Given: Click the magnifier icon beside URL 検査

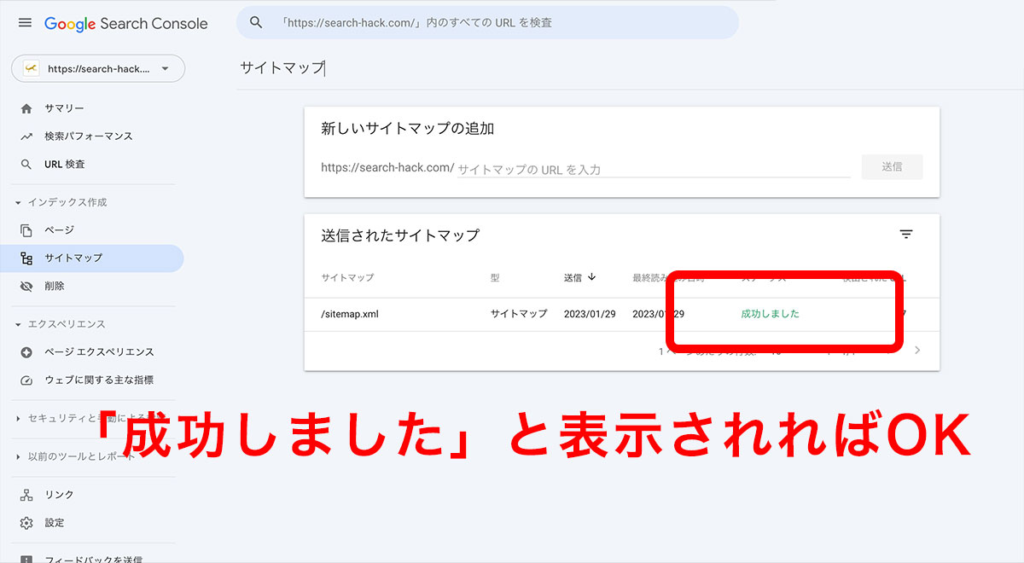Looking at the screenshot, I should pos(26,165).
